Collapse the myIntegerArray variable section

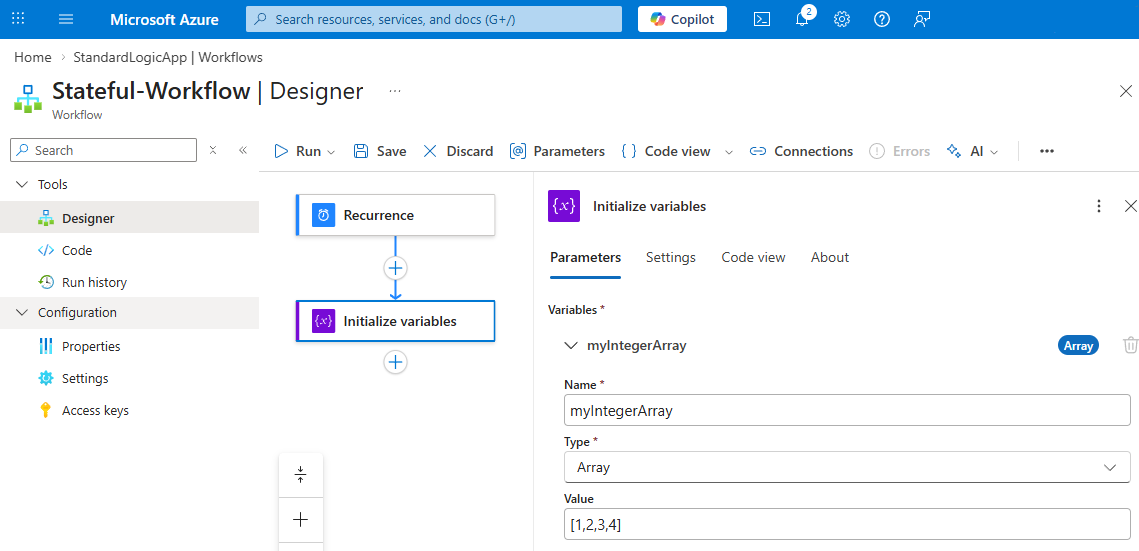[x=572, y=346]
